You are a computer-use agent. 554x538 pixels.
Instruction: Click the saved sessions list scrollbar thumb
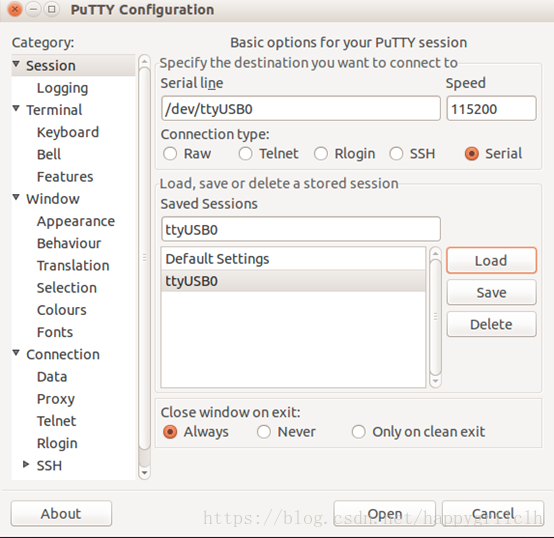click(x=435, y=317)
